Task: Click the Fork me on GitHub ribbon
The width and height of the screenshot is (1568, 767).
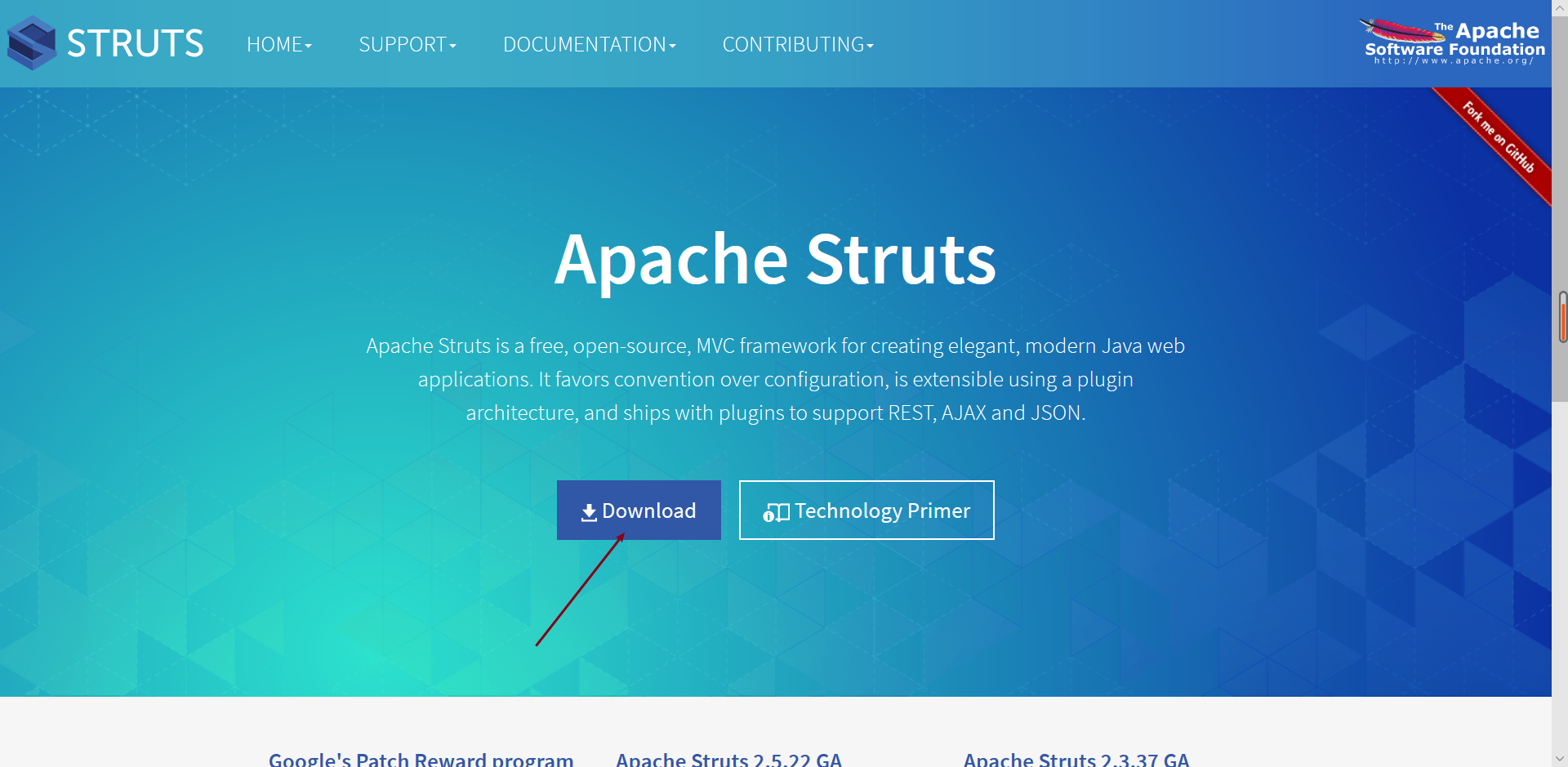Action: [1497, 136]
